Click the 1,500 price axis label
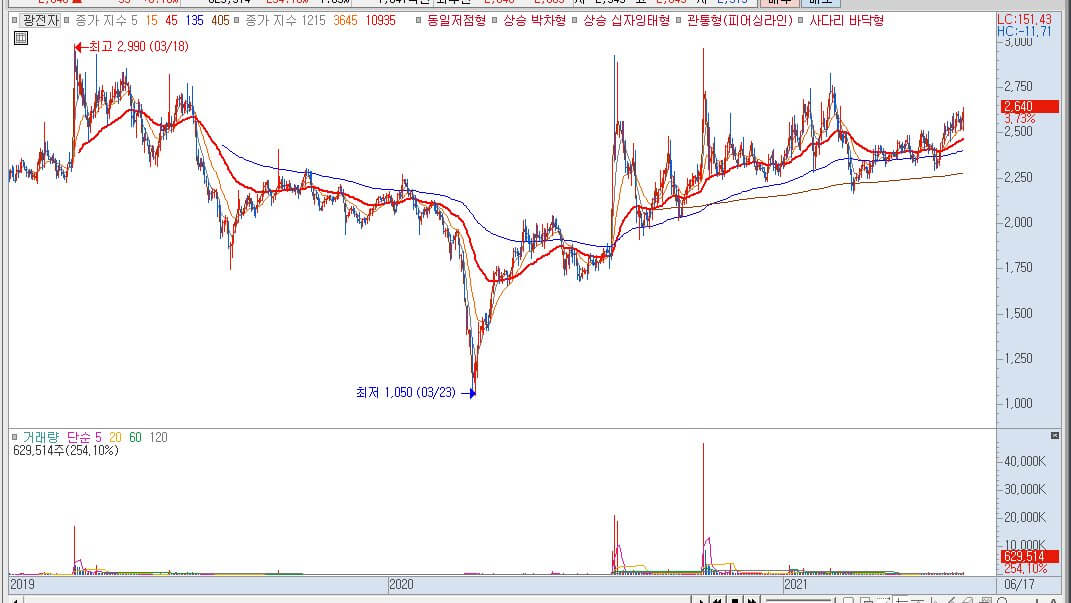 pos(1018,313)
